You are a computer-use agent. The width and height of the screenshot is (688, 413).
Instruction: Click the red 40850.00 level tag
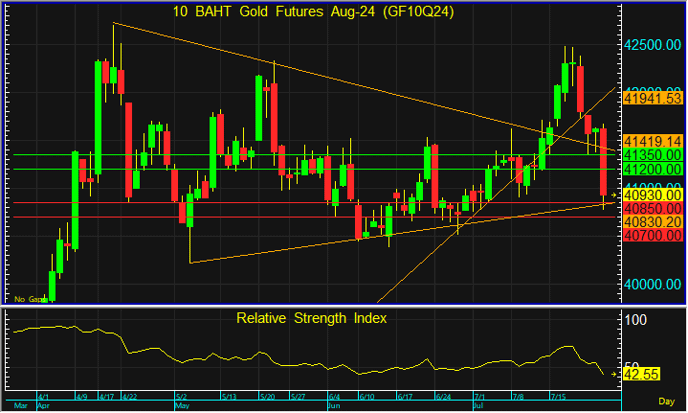coord(650,208)
